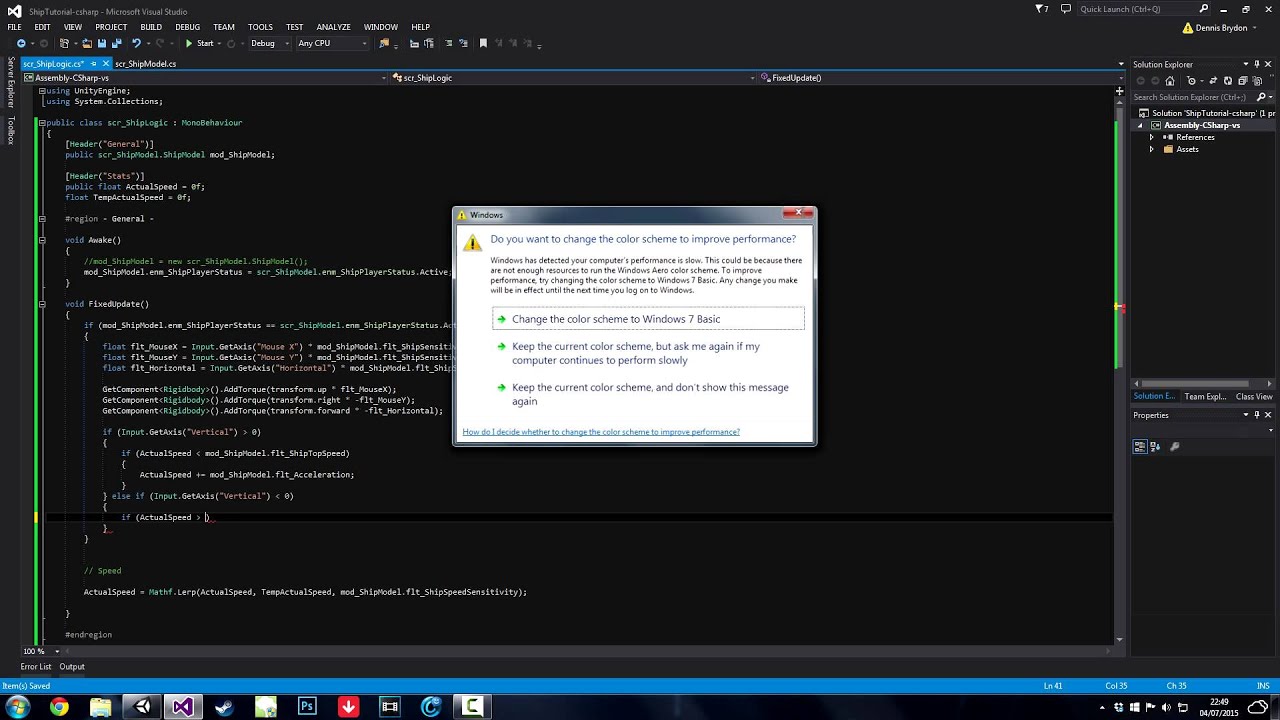Viewport: 1280px width, 720px height.
Task: Open Steam from the taskbar
Action: (224, 707)
